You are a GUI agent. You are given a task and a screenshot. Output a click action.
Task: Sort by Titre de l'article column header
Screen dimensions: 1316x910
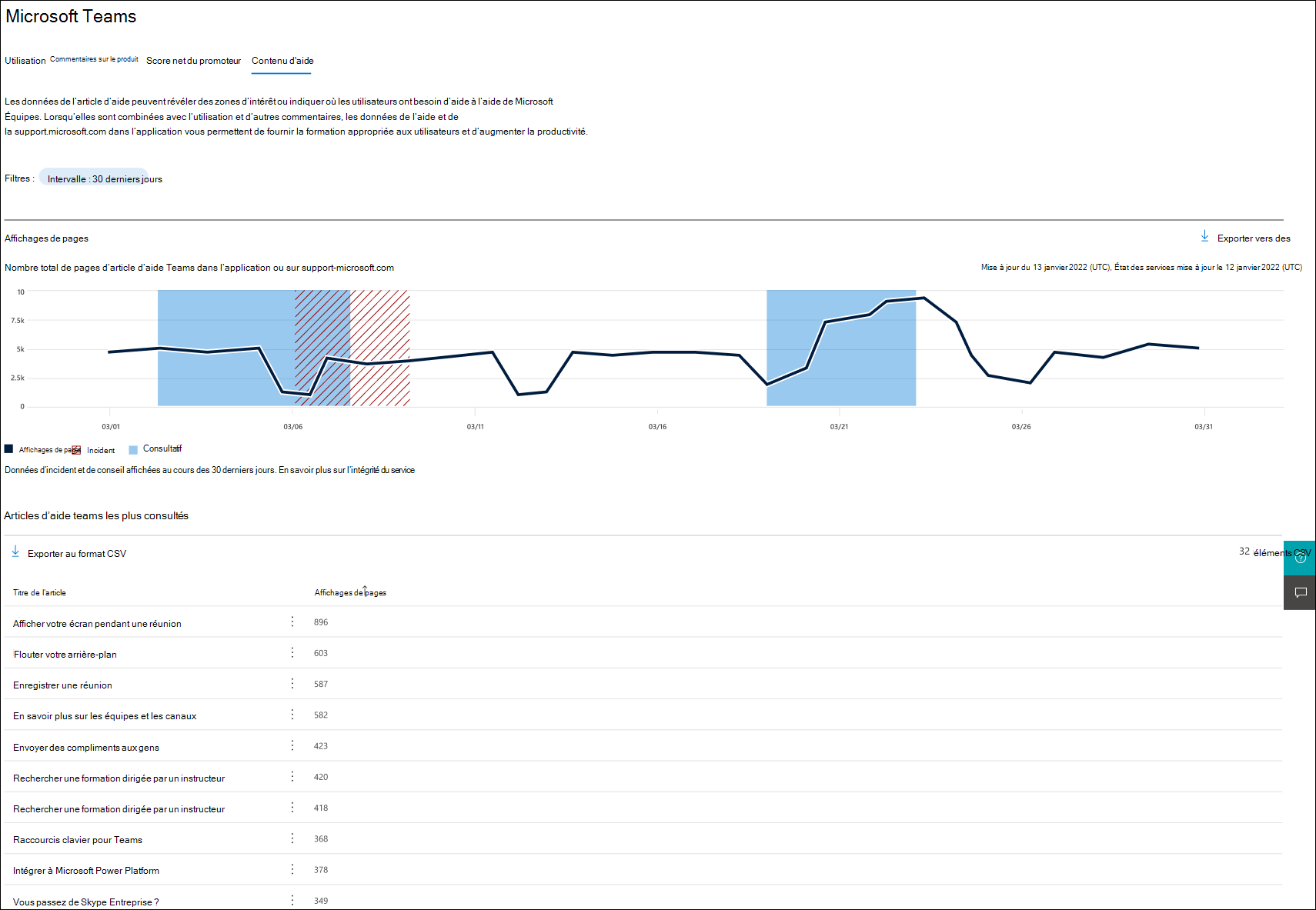point(39,592)
